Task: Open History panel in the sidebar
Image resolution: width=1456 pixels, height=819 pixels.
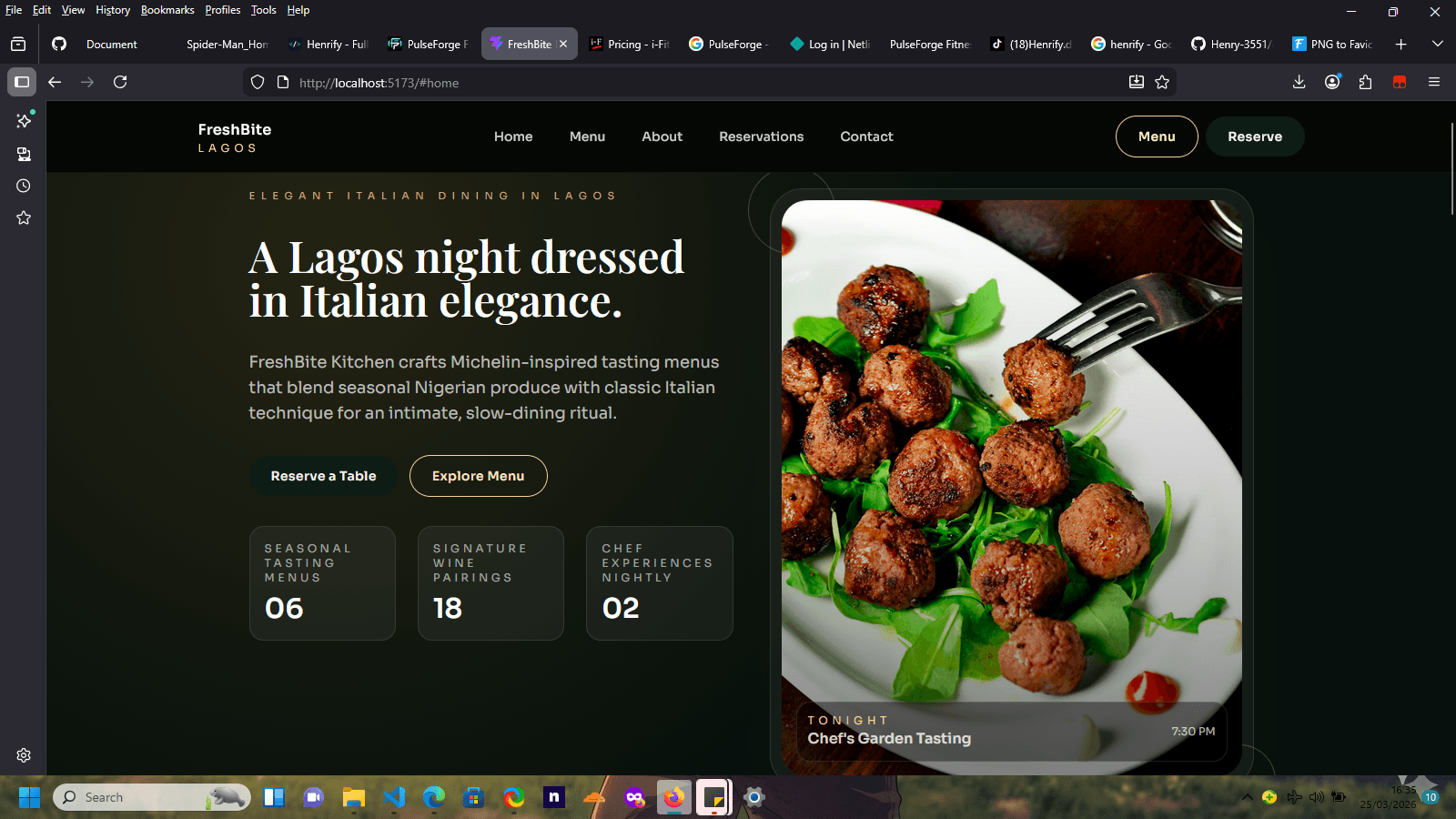Action: [x=24, y=186]
